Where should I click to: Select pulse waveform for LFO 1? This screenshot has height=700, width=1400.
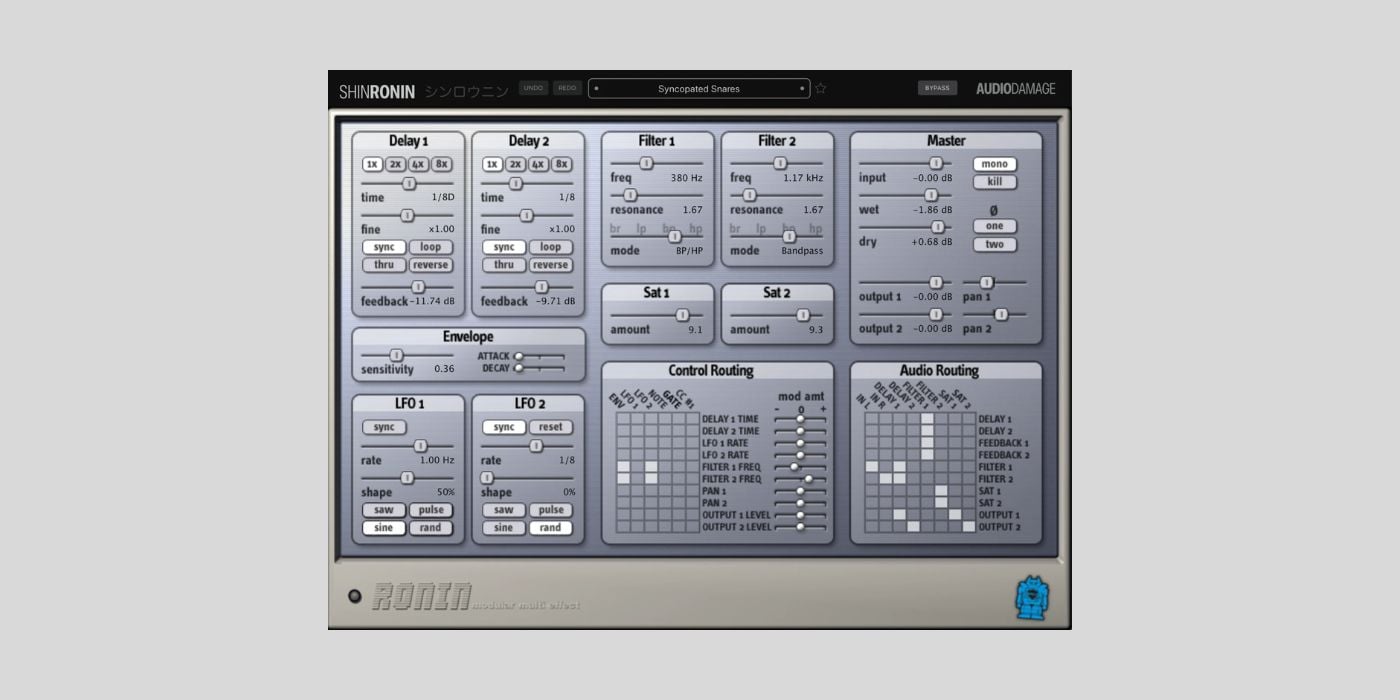(431, 510)
